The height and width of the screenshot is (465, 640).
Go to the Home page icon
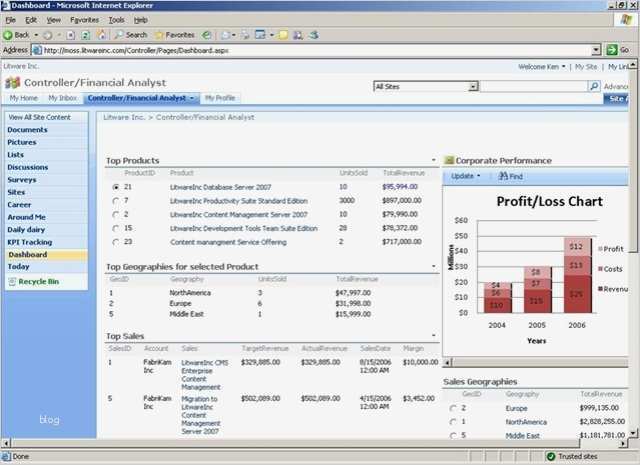click(101, 35)
